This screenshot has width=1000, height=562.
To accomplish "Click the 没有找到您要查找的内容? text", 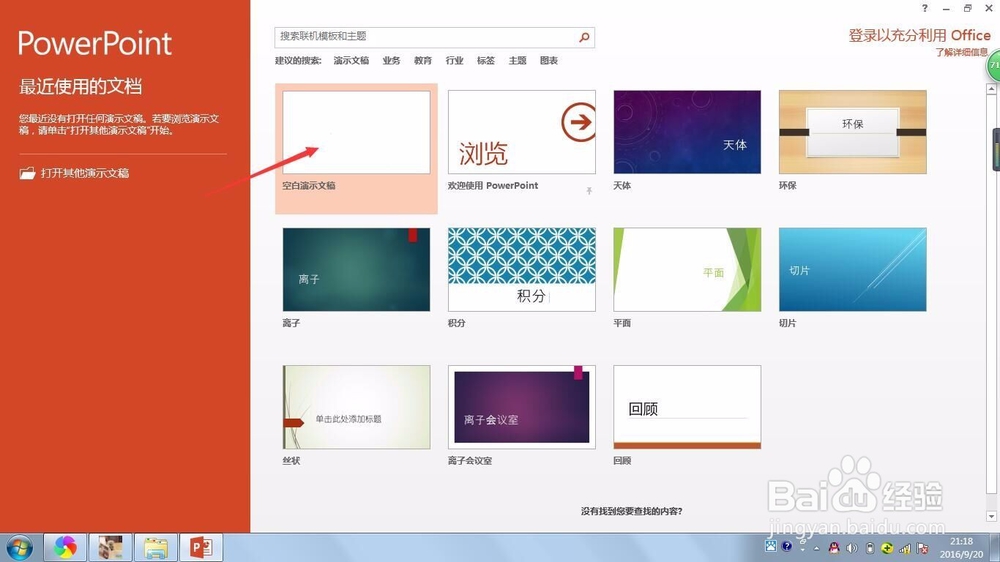I will click(631, 511).
